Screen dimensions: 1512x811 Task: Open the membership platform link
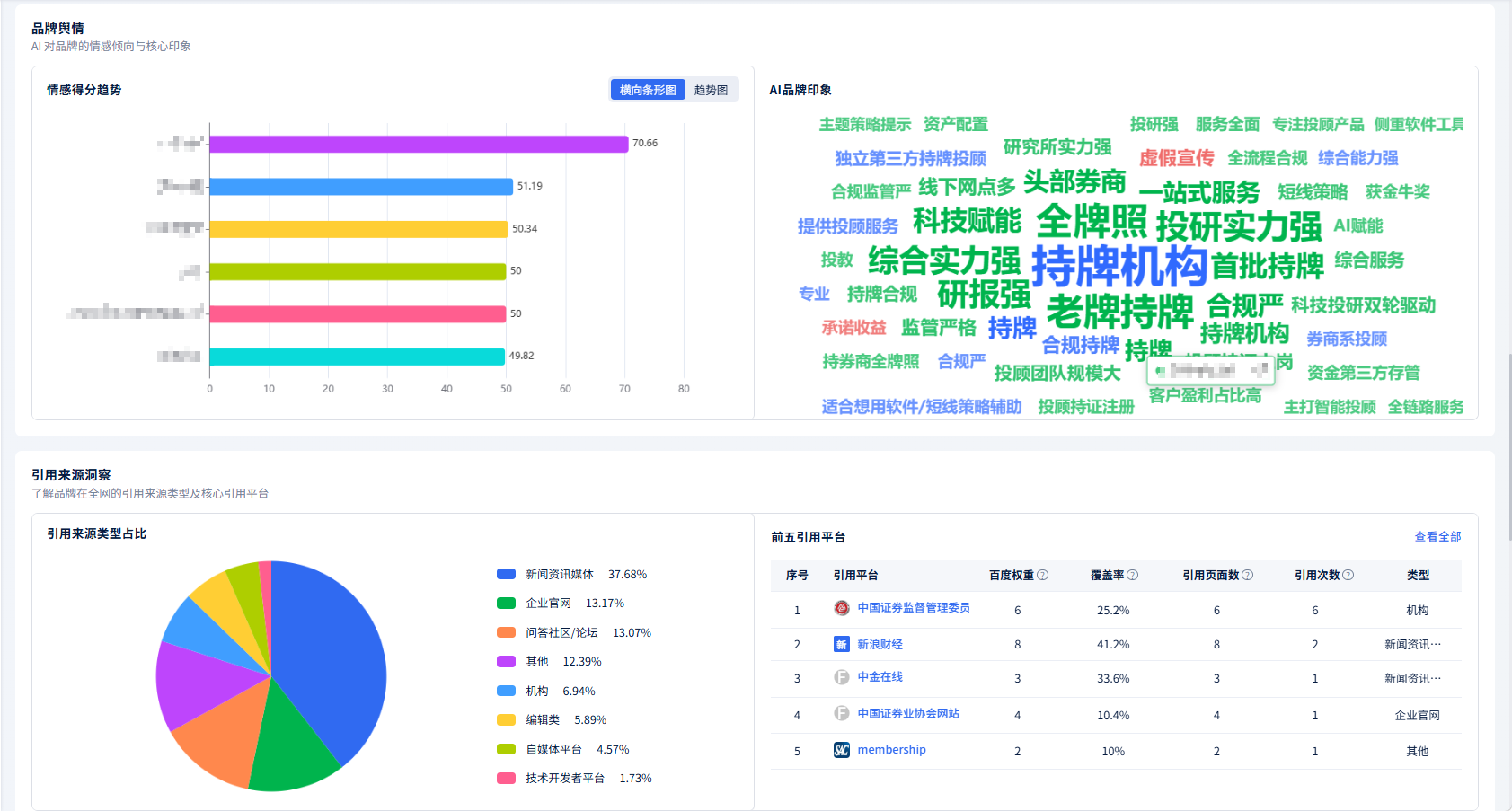[x=891, y=750]
